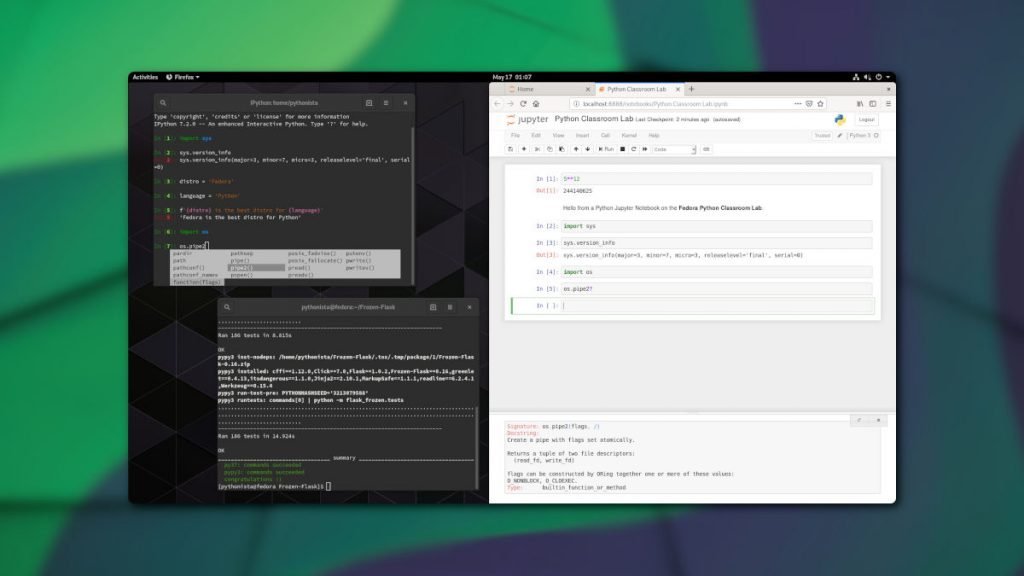
Task: Move the selected cell up
Action: 574,149
